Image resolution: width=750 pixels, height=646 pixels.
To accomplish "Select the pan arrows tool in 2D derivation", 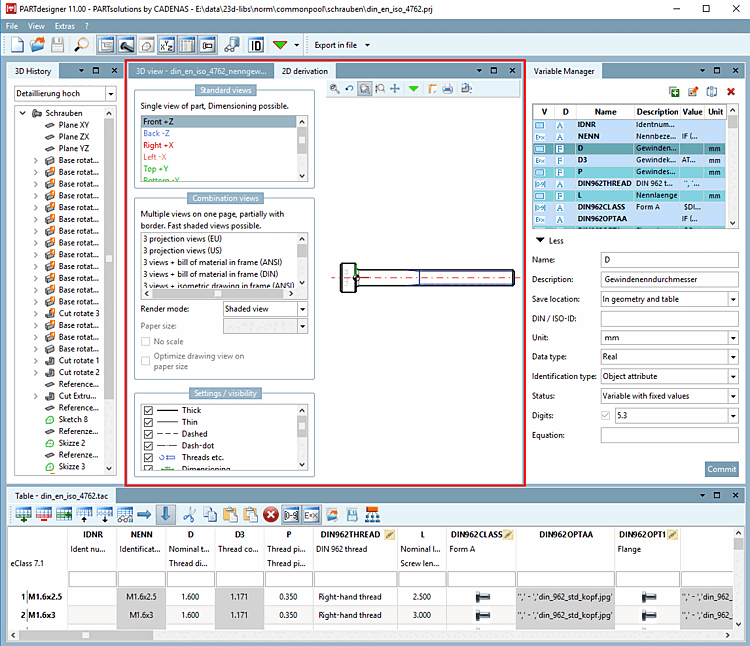I will tap(395, 89).
